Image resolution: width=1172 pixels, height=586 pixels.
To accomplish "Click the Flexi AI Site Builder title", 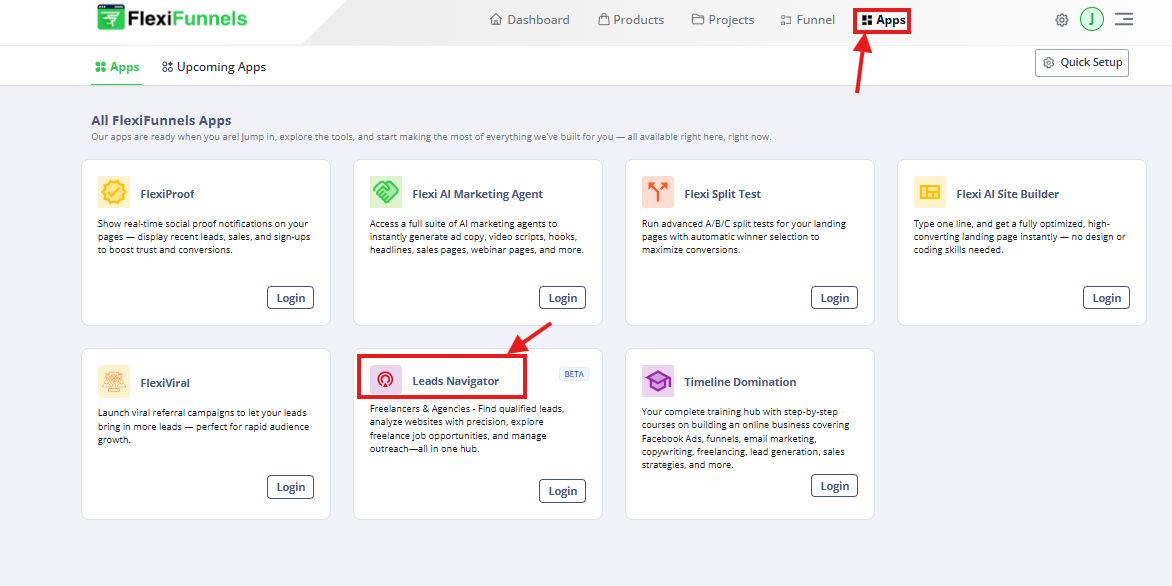I will pos(1008,194).
